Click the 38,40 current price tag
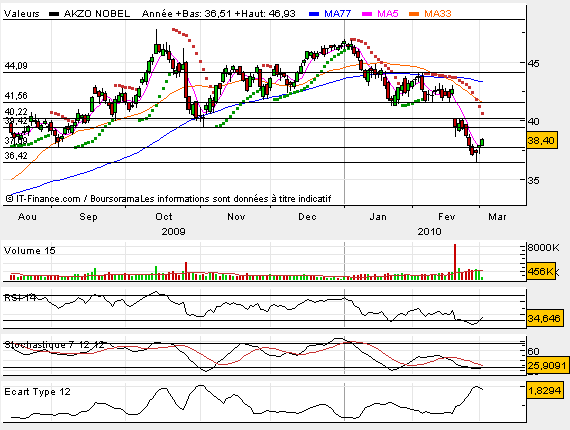 542,140
